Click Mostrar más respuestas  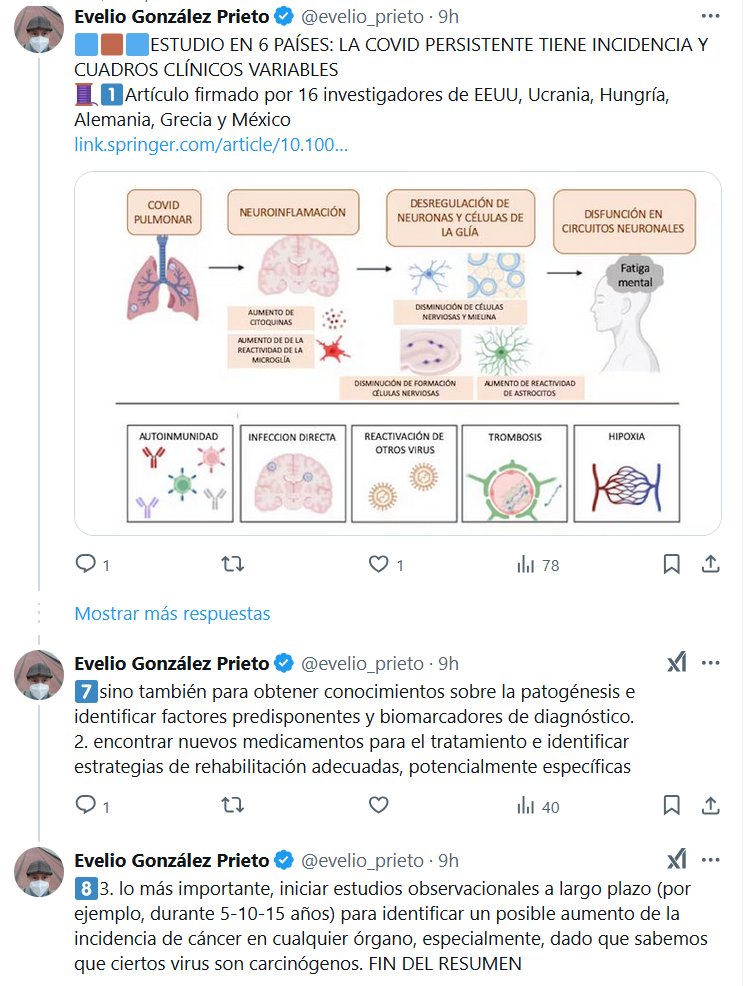172,613
